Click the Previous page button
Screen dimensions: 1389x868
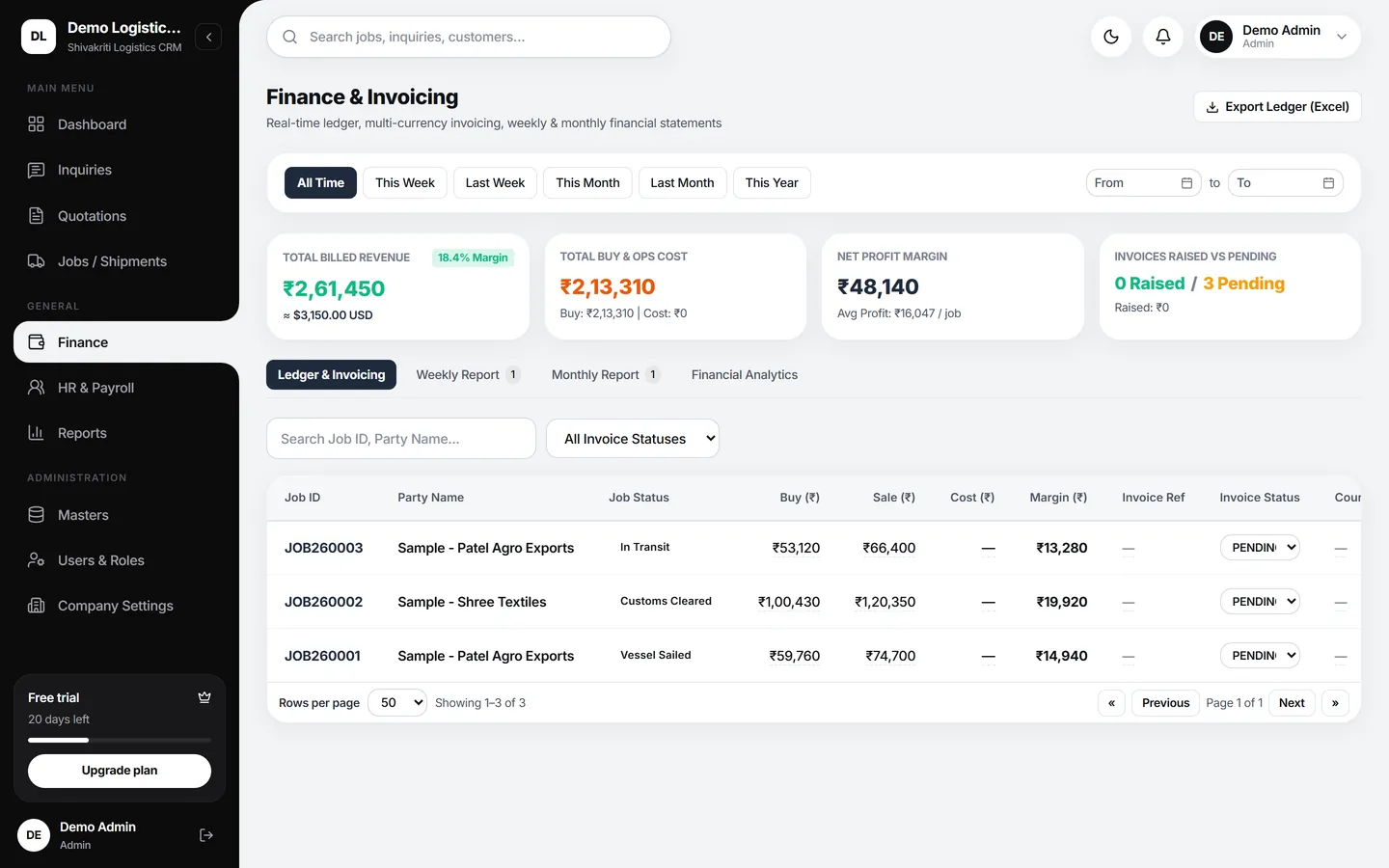[x=1165, y=703]
